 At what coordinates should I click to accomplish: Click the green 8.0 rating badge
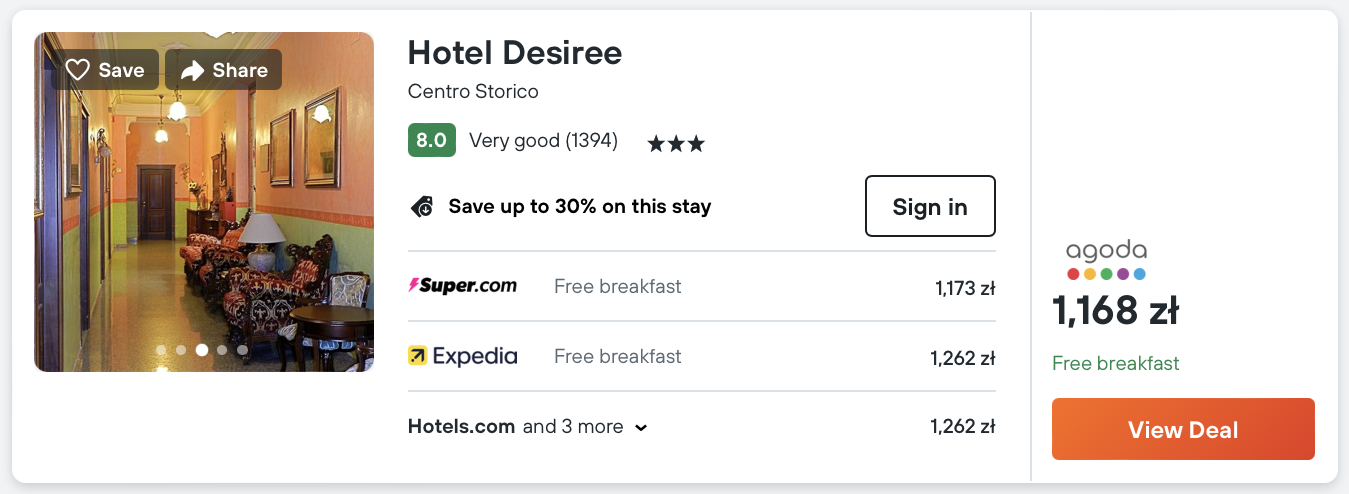432,140
